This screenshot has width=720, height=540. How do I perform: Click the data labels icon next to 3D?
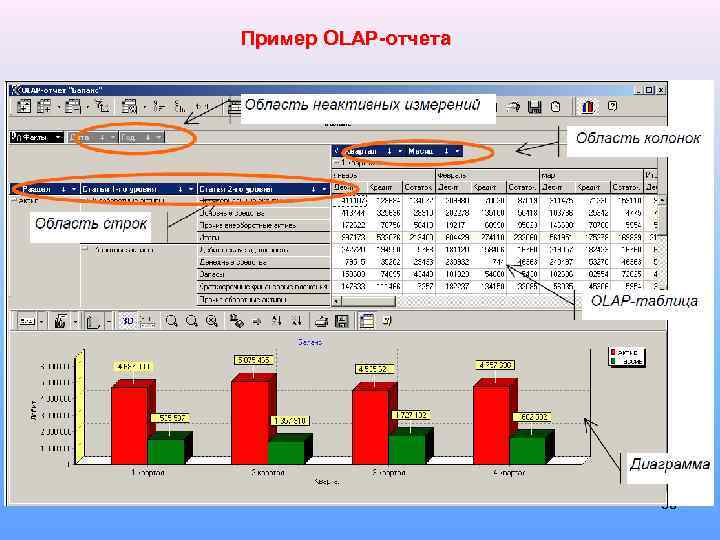[x=147, y=321]
